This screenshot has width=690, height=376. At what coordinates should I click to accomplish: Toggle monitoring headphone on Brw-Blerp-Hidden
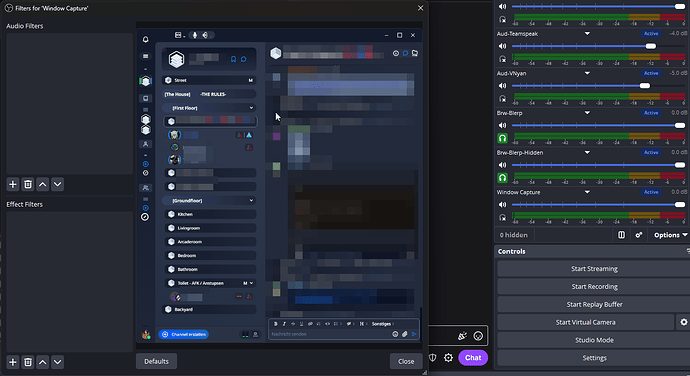[x=502, y=178]
